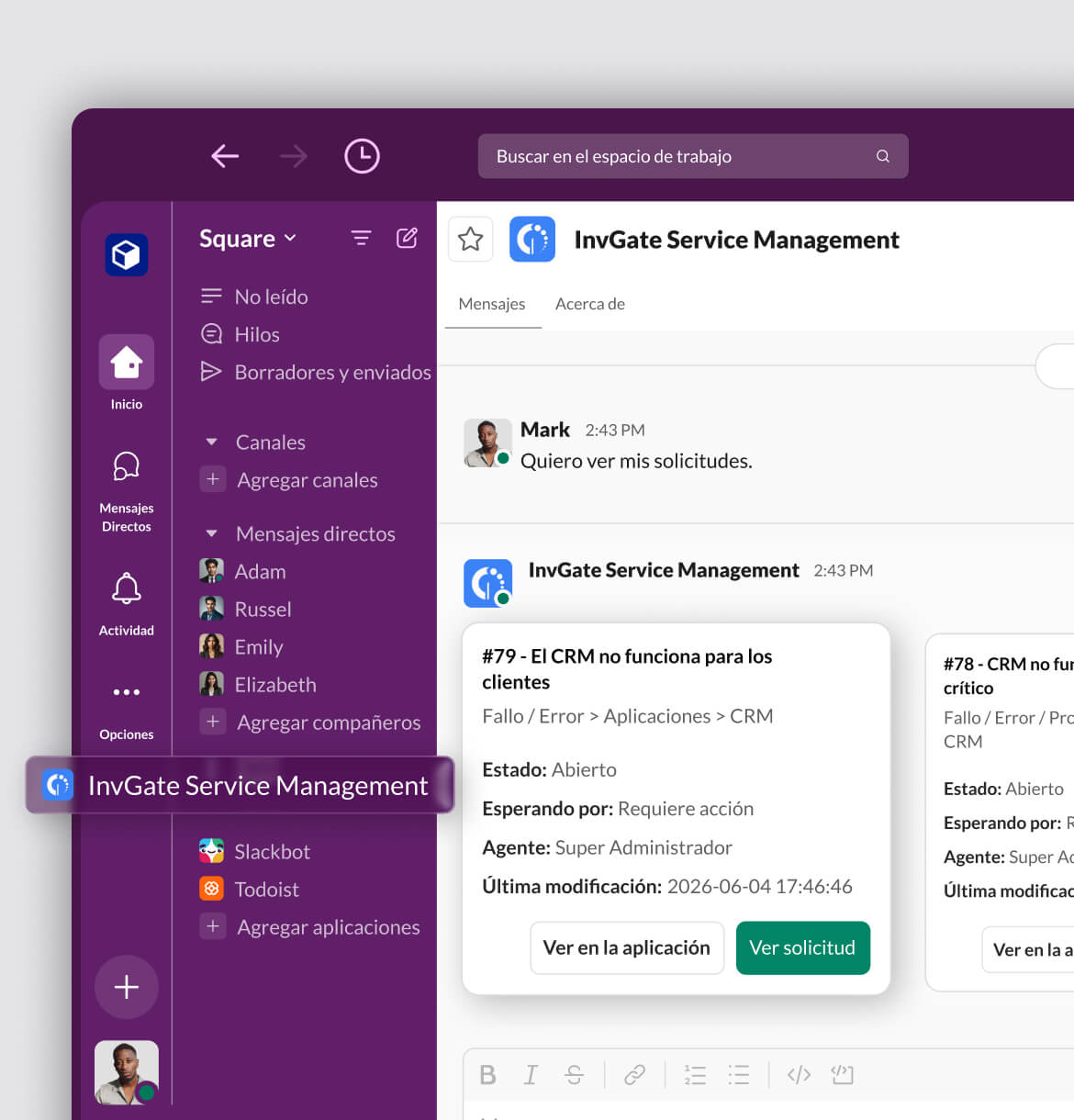The image size is (1074, 1120).
Task: Open Slackbot conversation
Action: pos(255,851)
